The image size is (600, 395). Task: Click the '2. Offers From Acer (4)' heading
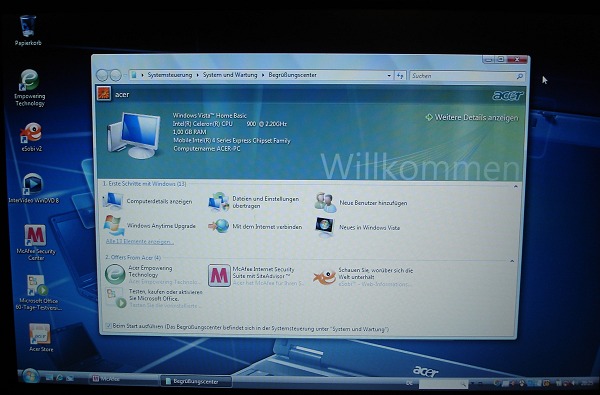[x=133, y=258]
